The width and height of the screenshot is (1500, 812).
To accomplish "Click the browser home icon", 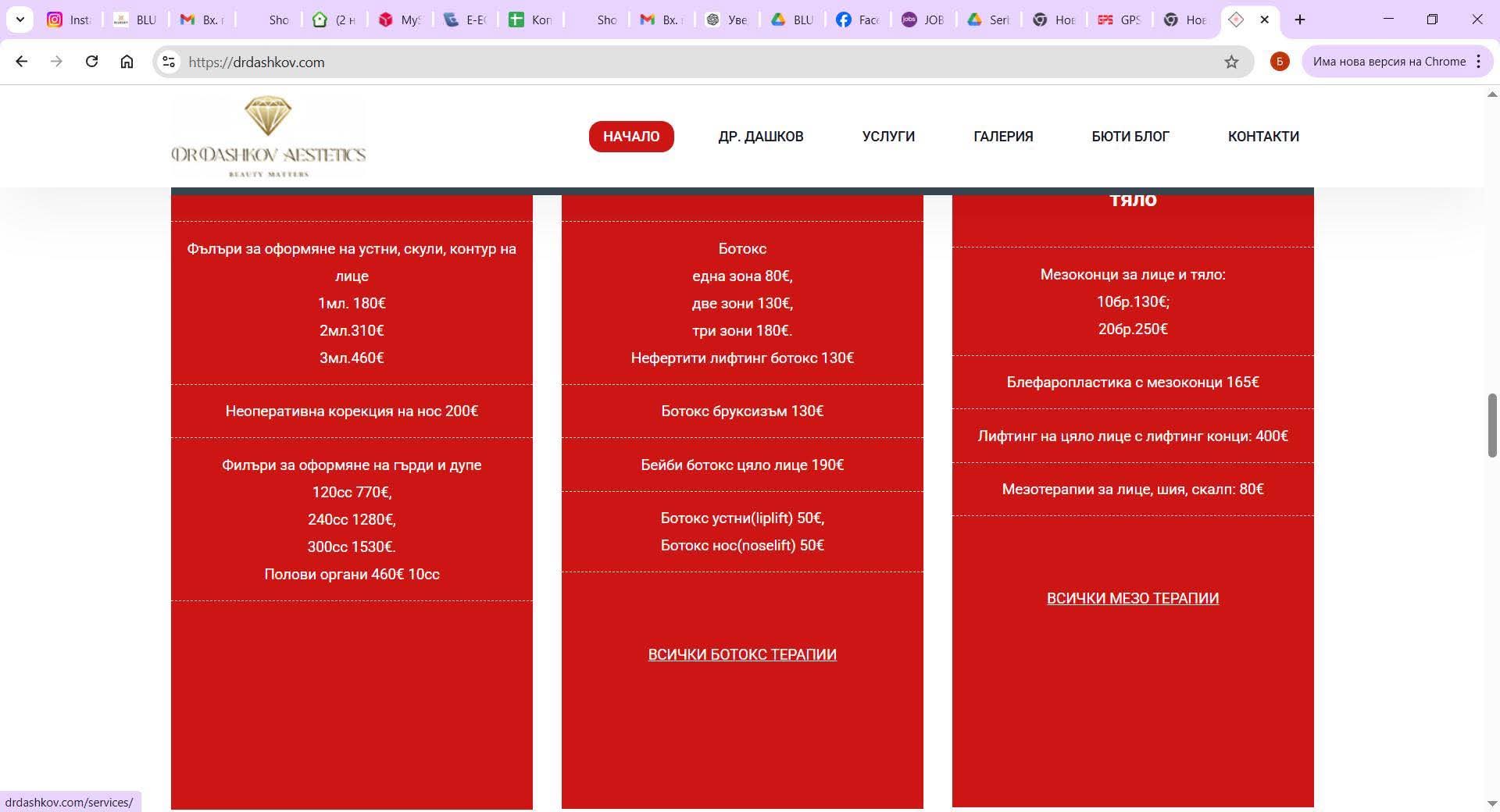I will click(x=127, y=62).
